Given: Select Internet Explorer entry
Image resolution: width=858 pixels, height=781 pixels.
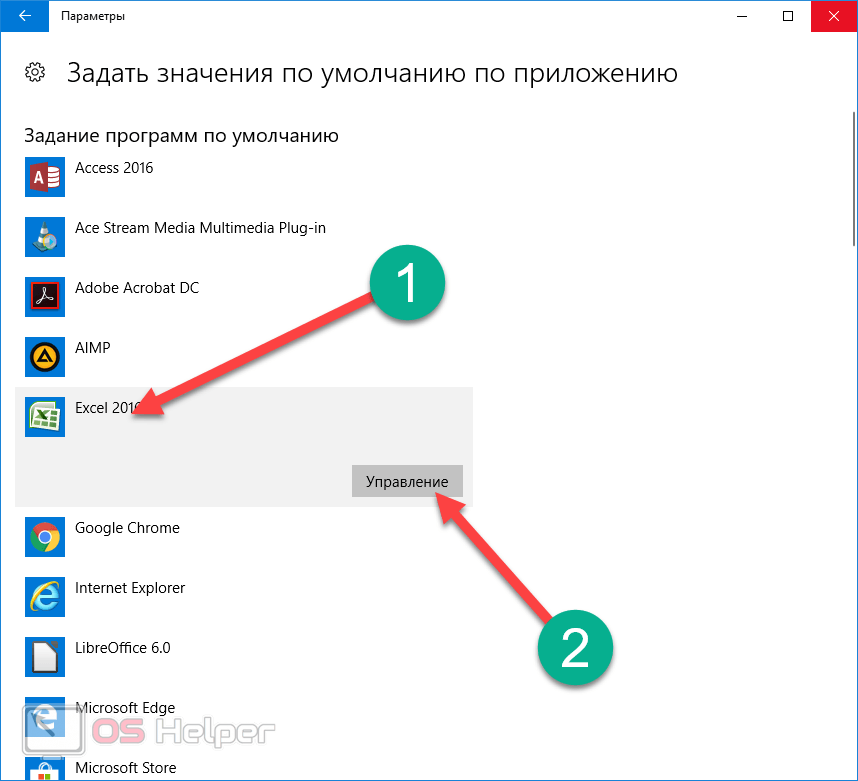Looking at the screenshot, I should click(x=244, y=597).
